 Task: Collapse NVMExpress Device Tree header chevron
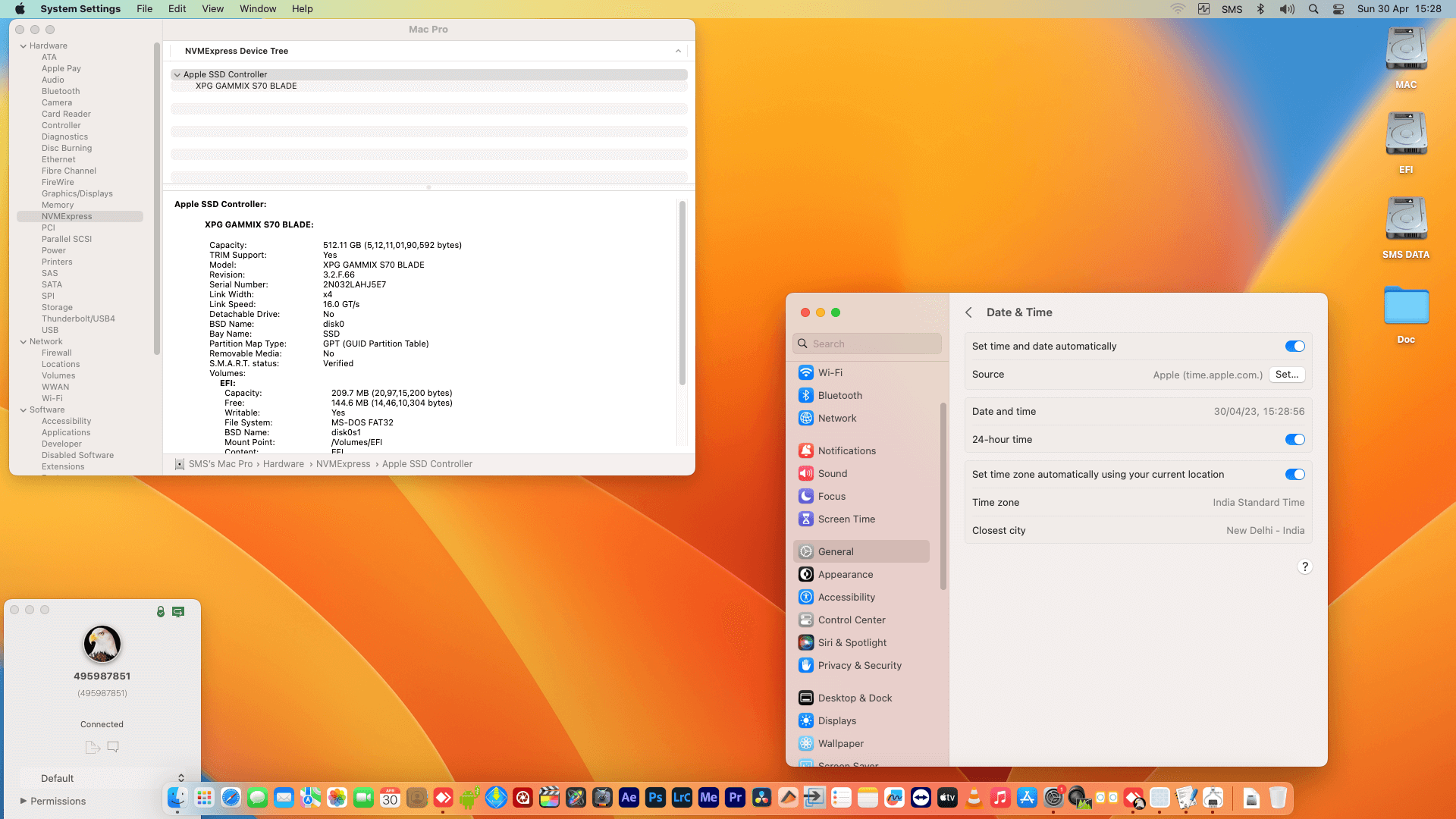[x=678, y=52]
